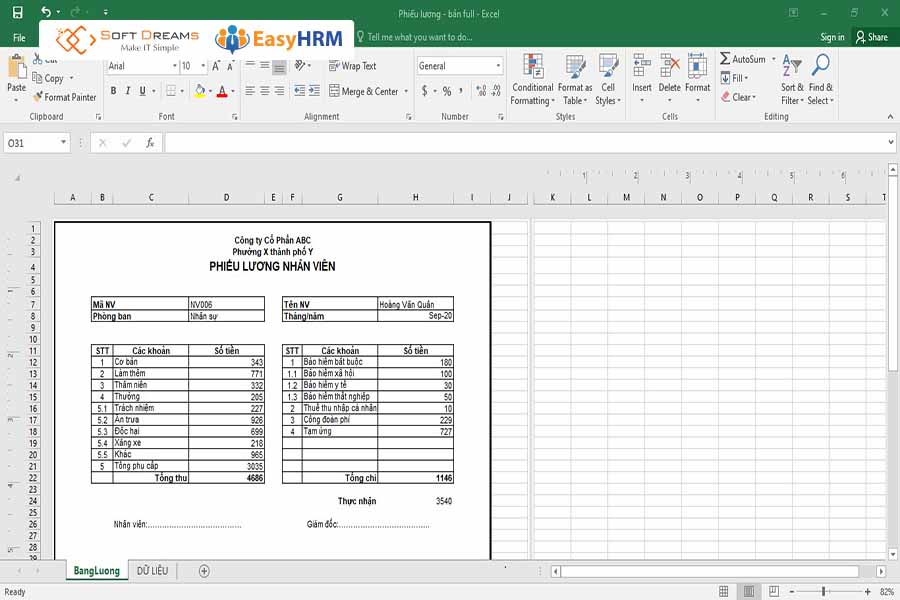Switch to the DỮ LIỆU sheet tab
900x600 pixels.
coord(152,571)
